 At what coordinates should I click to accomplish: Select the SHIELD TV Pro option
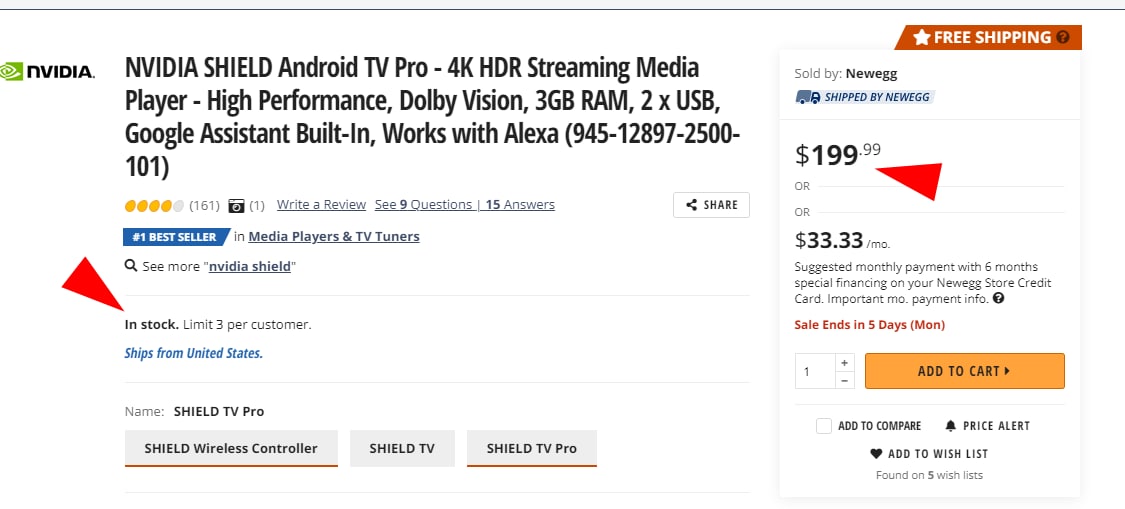[x=532, y=449]
